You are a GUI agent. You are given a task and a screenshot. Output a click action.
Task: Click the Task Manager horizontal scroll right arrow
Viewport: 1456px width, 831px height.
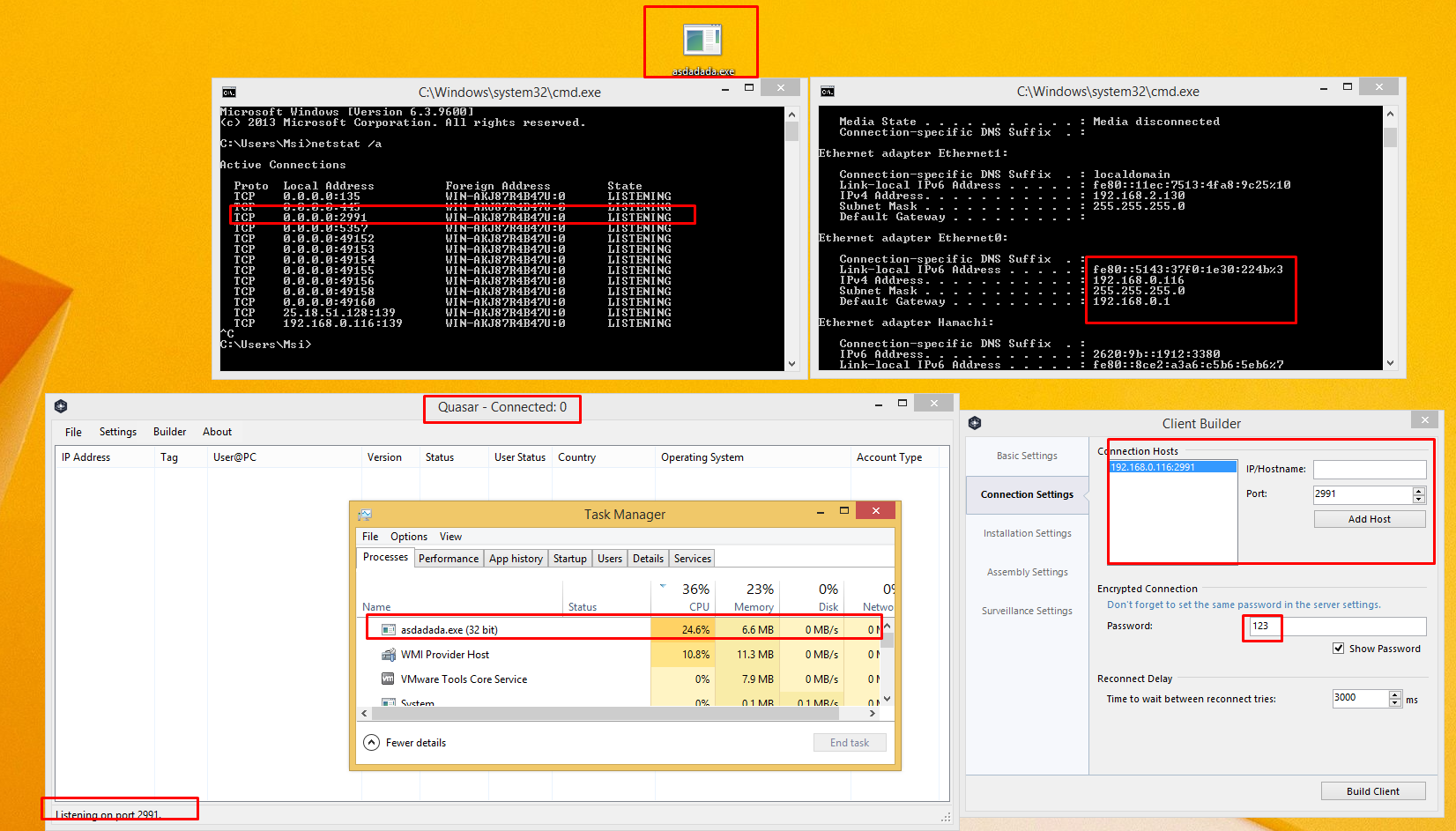click(x=873, y=714)
